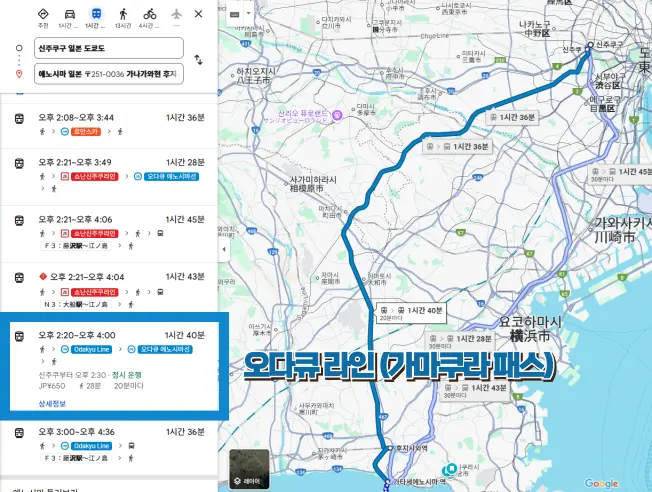This screenshot has height=492, width=652.
Task: Click the keyboard icon in map toolbar
Action: click(x=235, y=14)
